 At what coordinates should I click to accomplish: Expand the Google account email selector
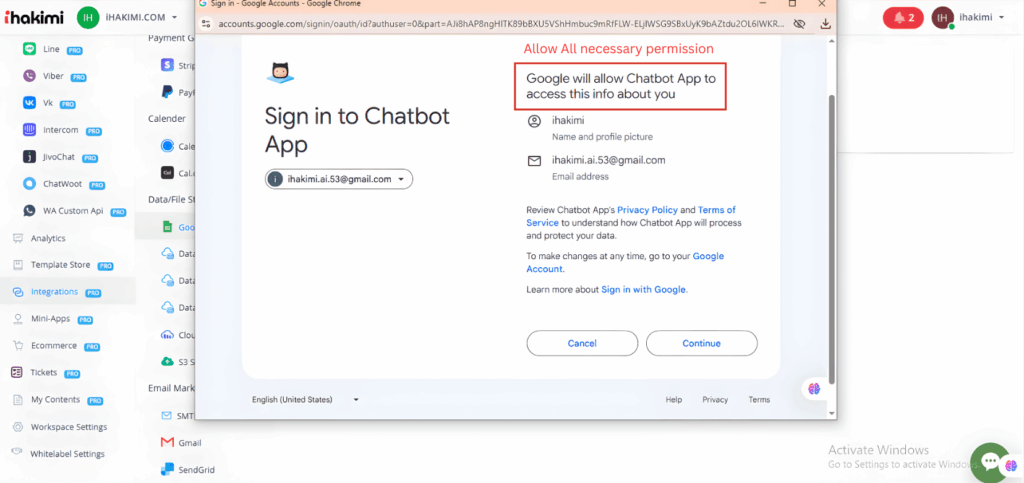coord(339,179)
